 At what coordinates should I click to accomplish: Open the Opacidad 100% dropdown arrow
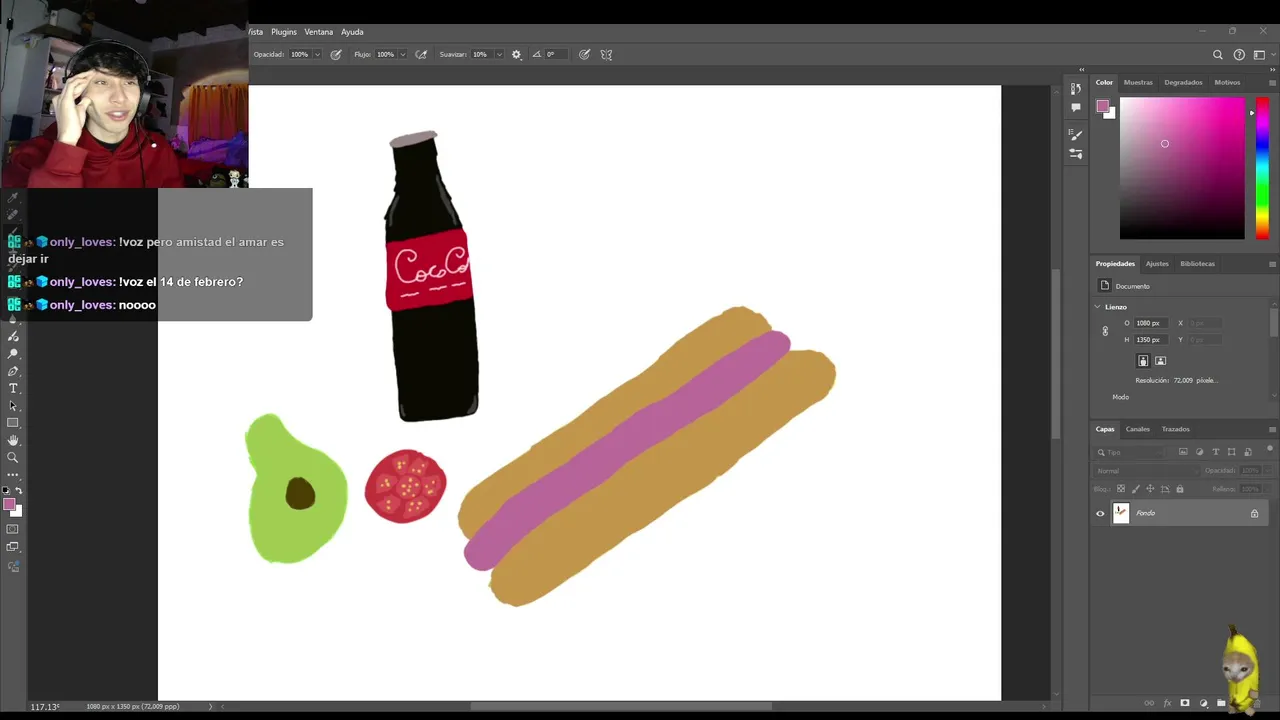[x=317, y=54]
